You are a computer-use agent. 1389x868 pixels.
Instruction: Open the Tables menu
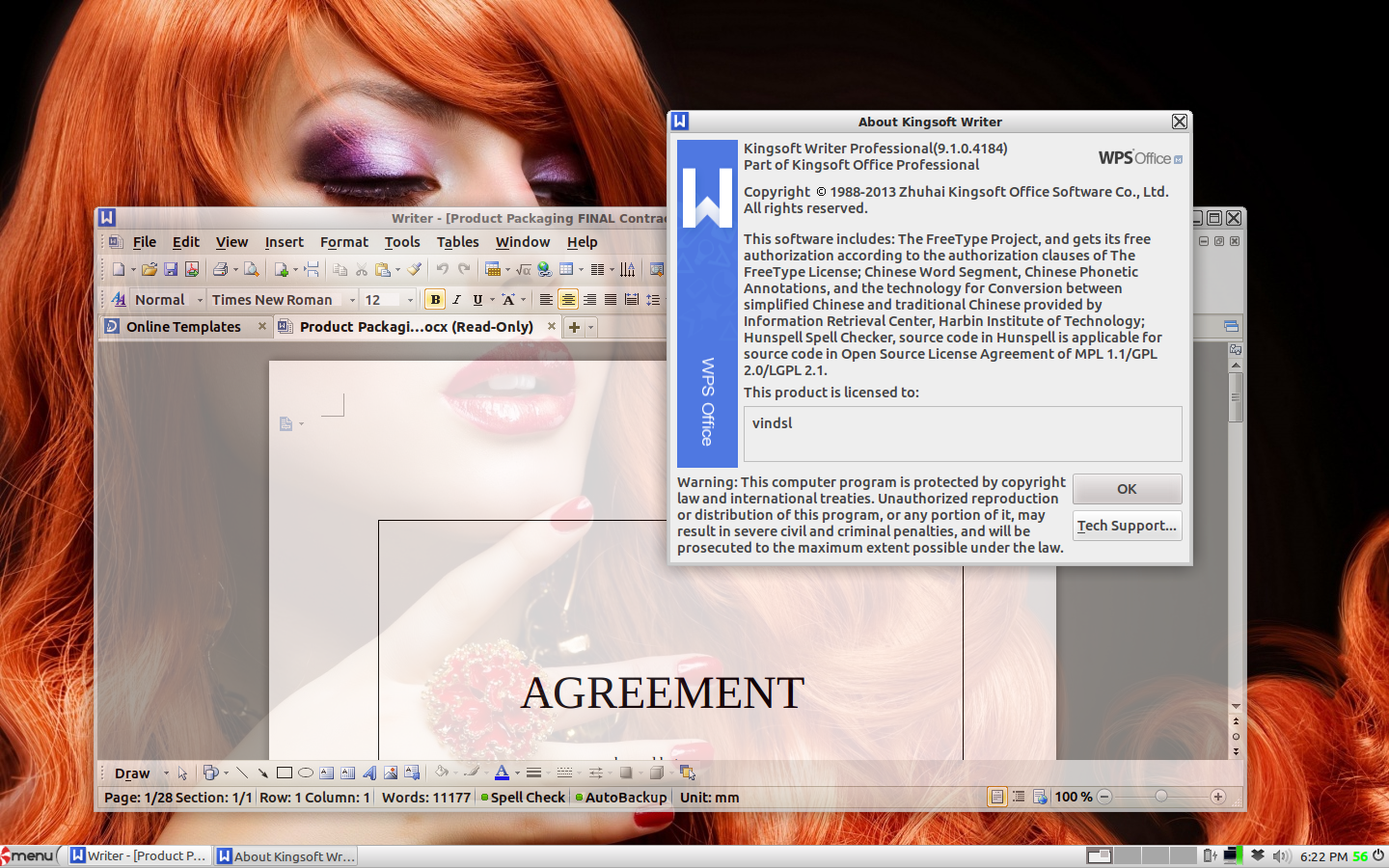pyautogui.click(x=457, y=242)
